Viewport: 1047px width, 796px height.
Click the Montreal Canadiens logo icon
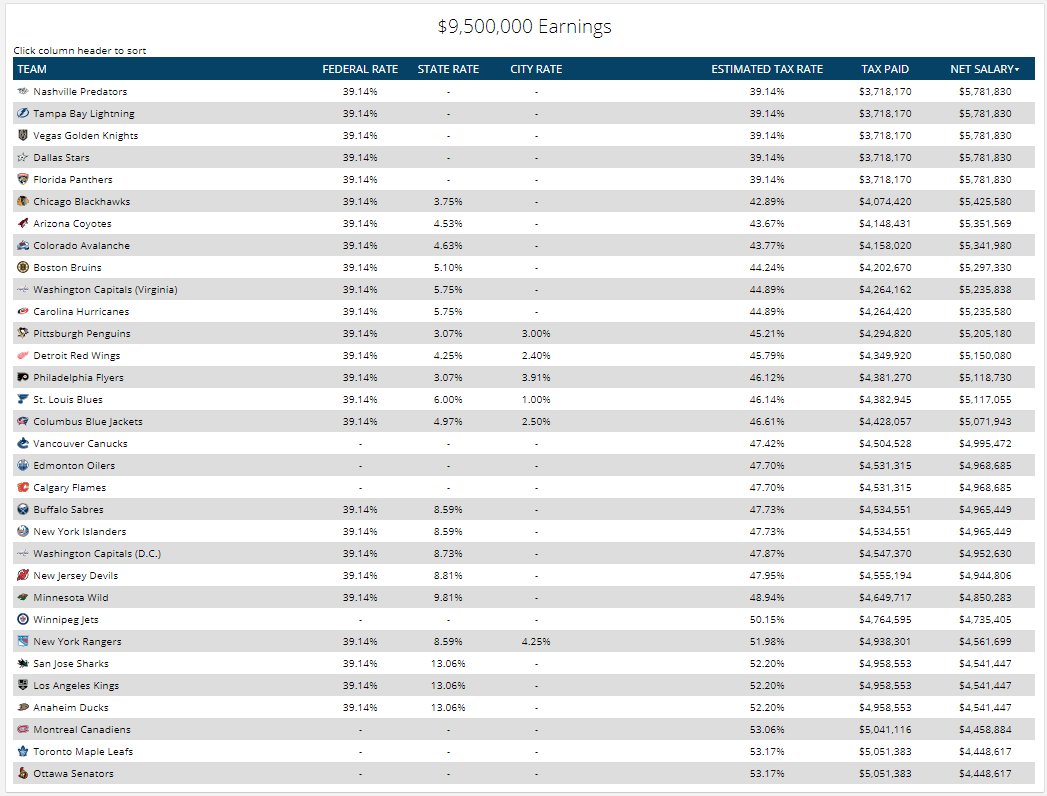[23, 729]
